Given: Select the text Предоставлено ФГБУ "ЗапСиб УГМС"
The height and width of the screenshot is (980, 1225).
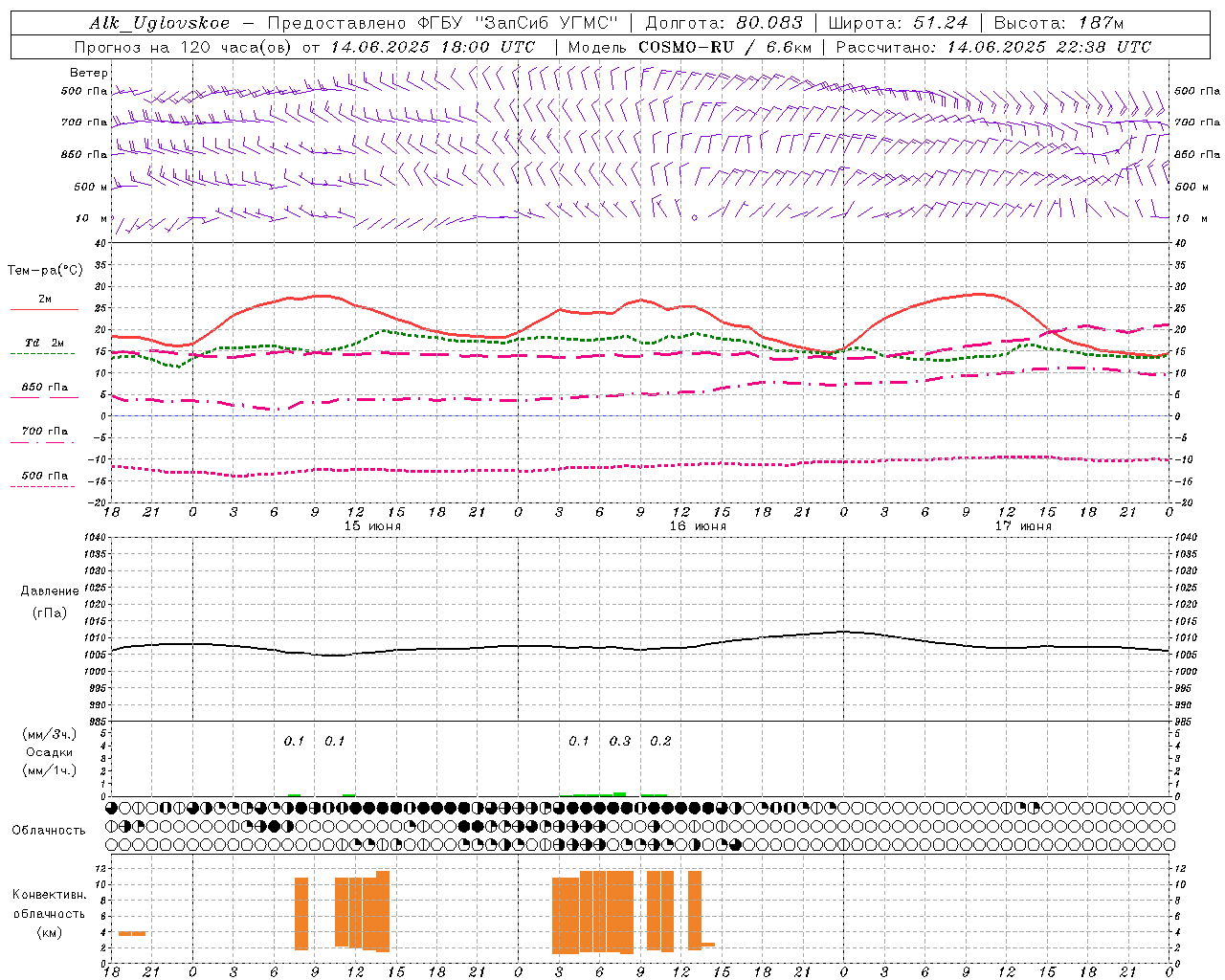Looking at the screenshot, I should click(x=443, y=23).
